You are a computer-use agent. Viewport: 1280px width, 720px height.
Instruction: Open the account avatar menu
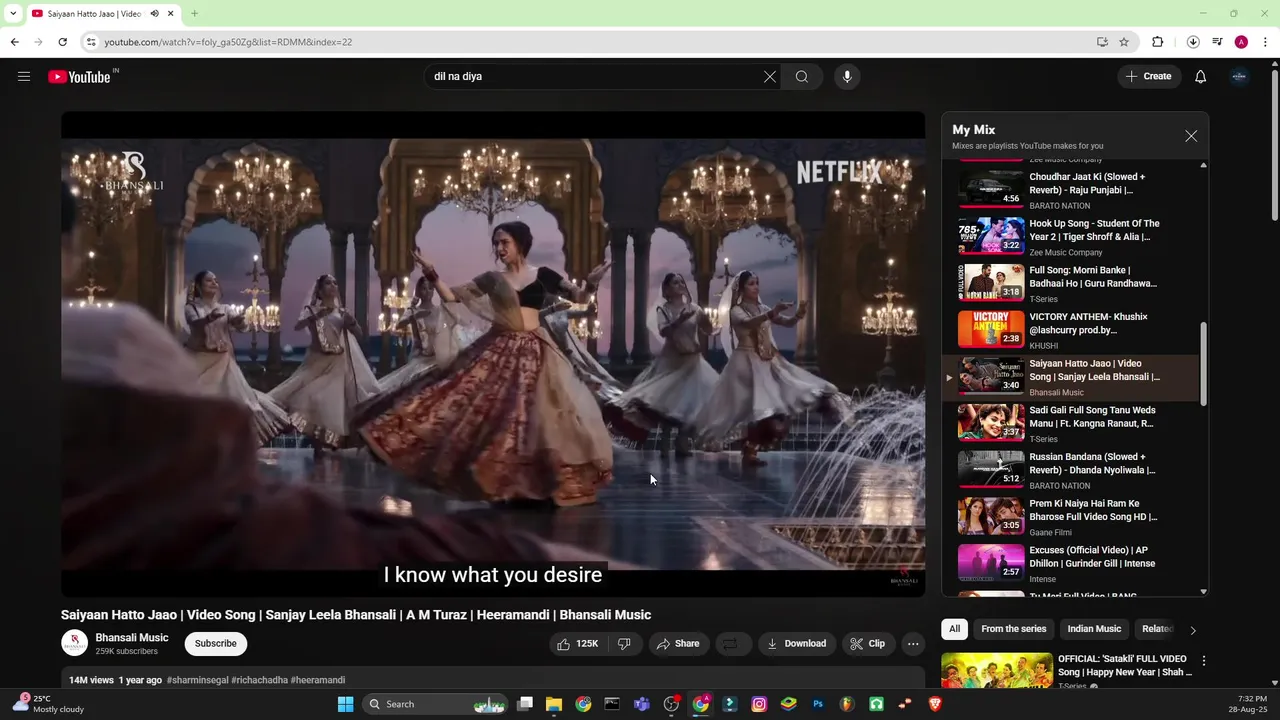[x=1239, y=77]
